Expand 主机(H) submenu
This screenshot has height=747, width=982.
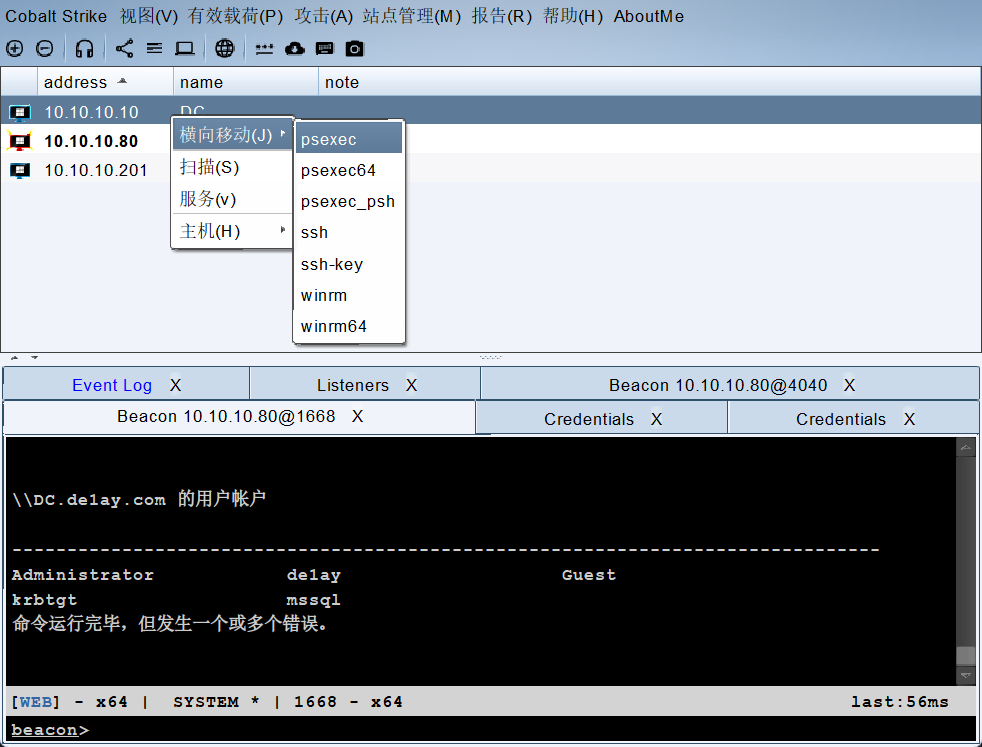(232, 231)
